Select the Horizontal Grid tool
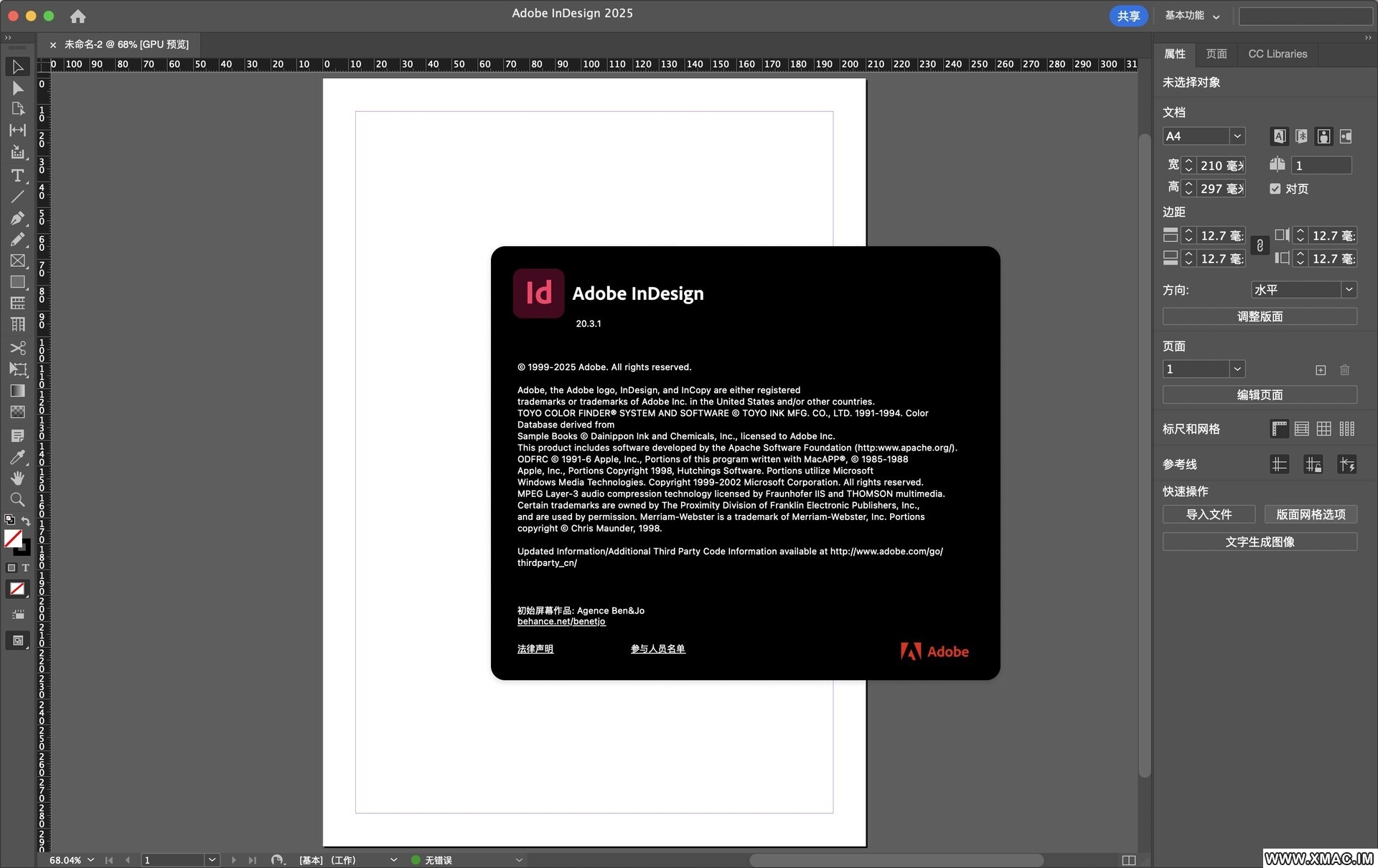The height and width of the screenshot is (868, 1378). (18, 303)
